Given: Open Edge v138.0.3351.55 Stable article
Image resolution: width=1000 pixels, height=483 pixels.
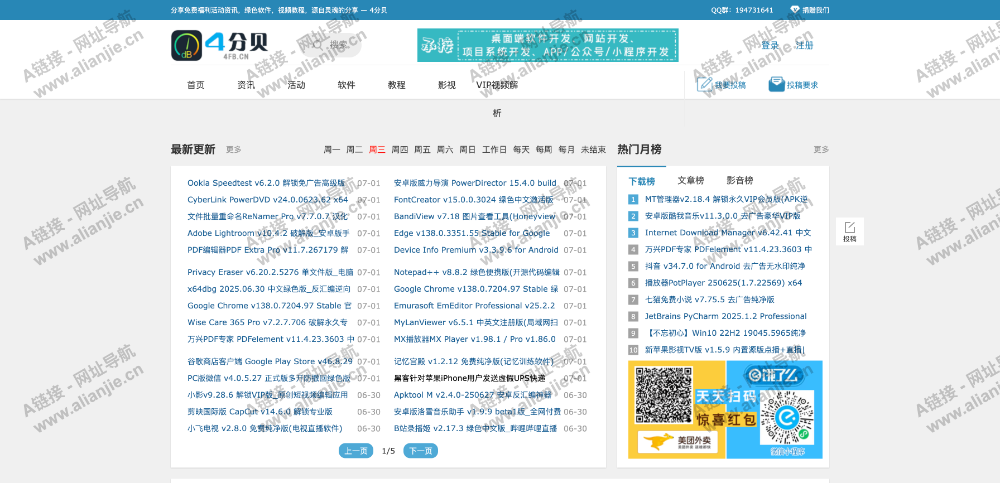Looking at the screenshot, I should (x=472, y=233).
